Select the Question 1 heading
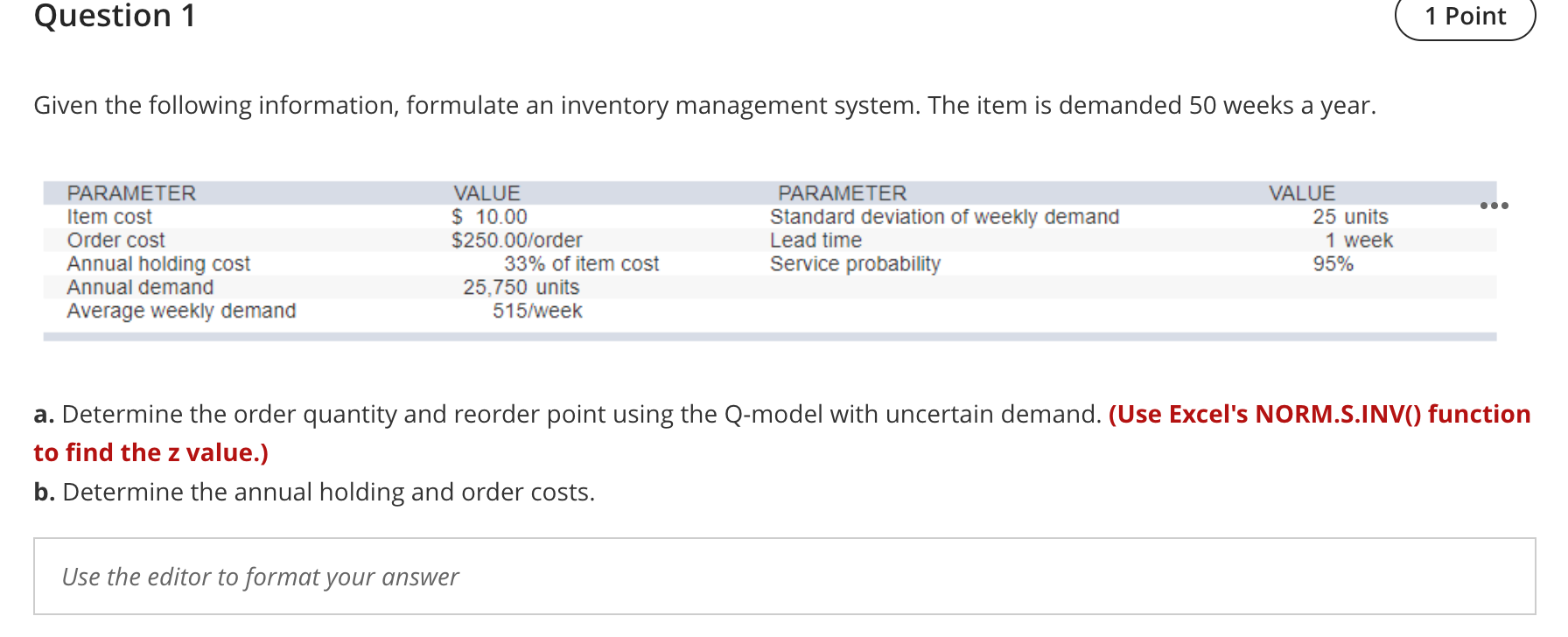The height and width of the screenshot is (637, 1568). [112, 16]
